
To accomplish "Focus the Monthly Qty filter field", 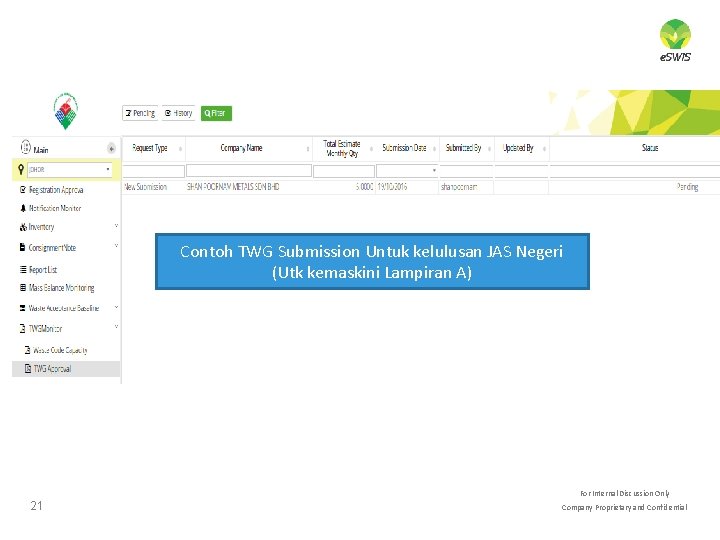I will coord(343,171).
